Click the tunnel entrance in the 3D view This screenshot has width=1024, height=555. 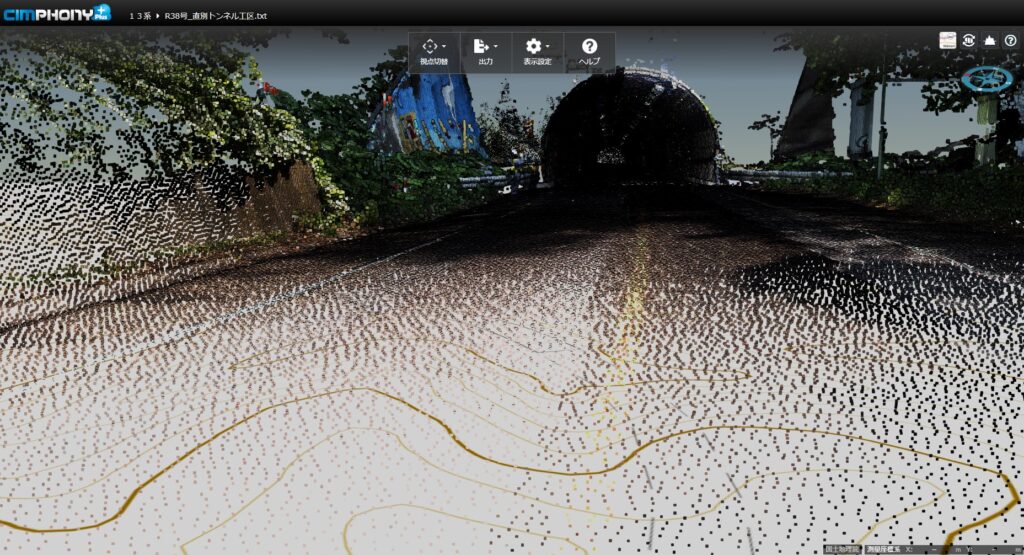pyautogui.click(x=628, y=130)
